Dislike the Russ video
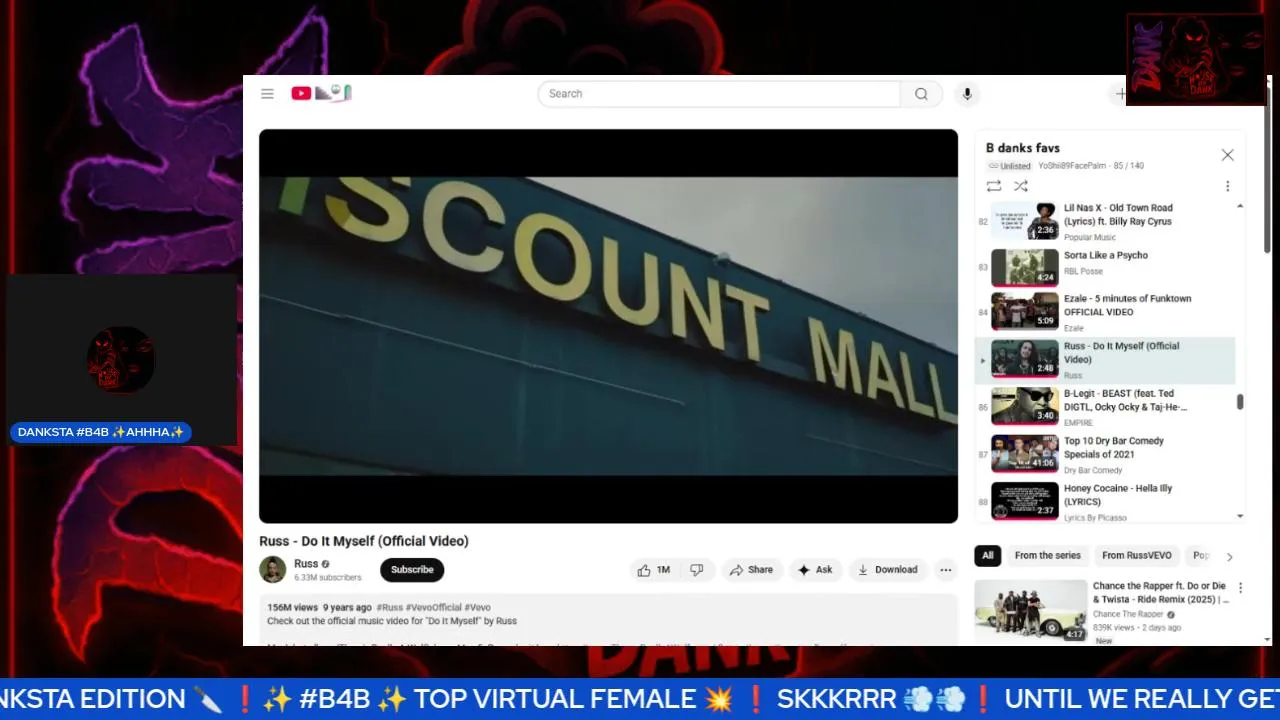This screenshot has height=720, width=1280. (x=697, y=570)
